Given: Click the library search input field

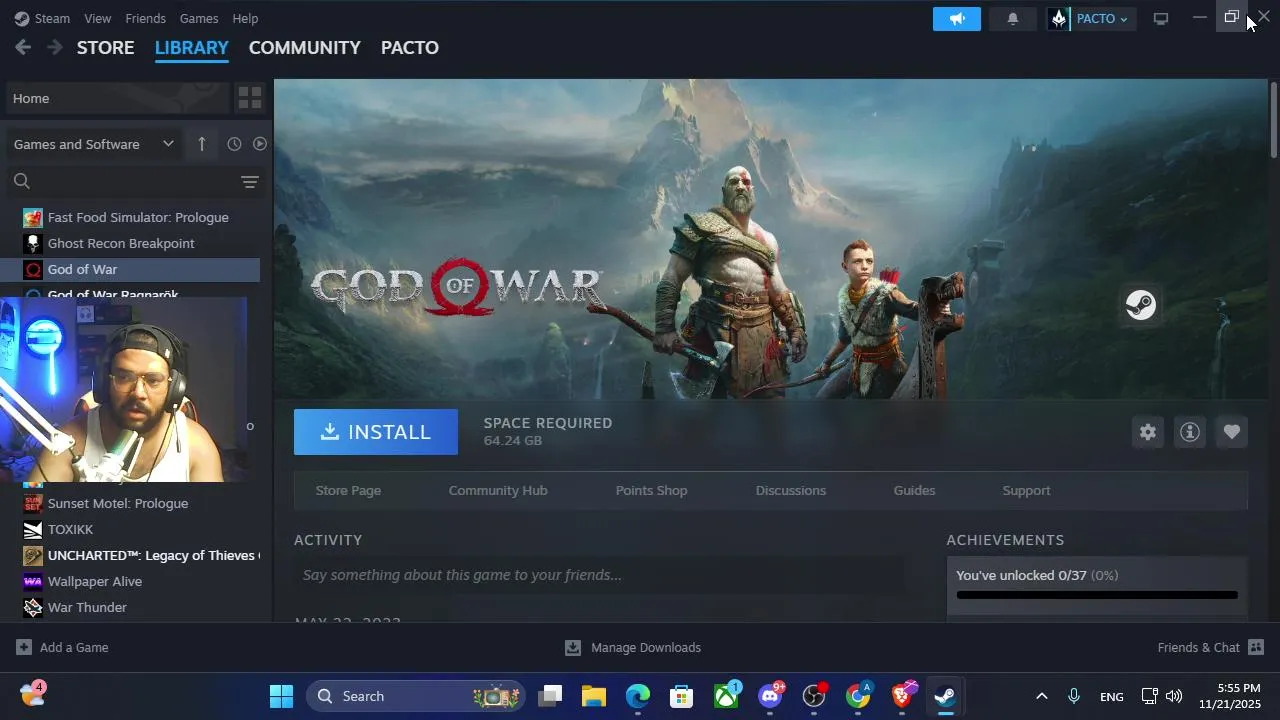Looking at the screenshot, I should pos(133,181).
